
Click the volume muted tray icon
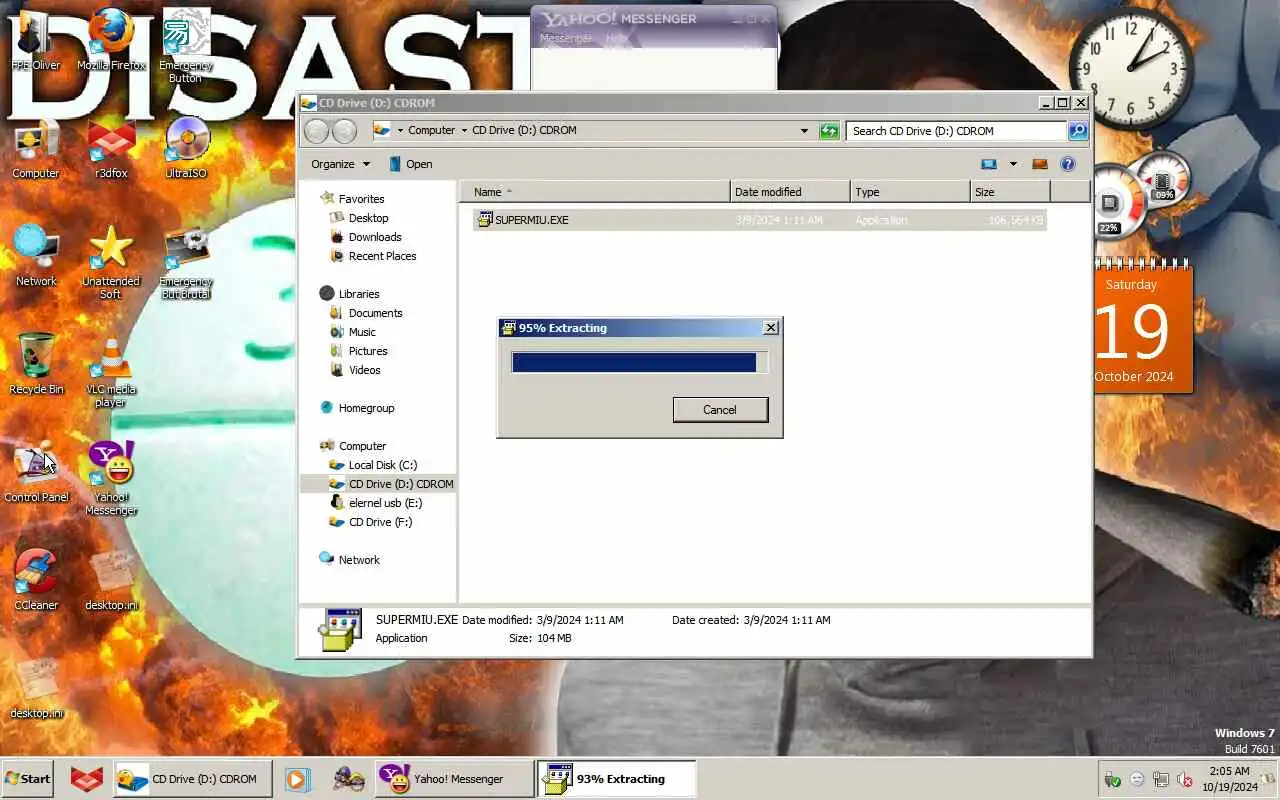point(1185,780)
